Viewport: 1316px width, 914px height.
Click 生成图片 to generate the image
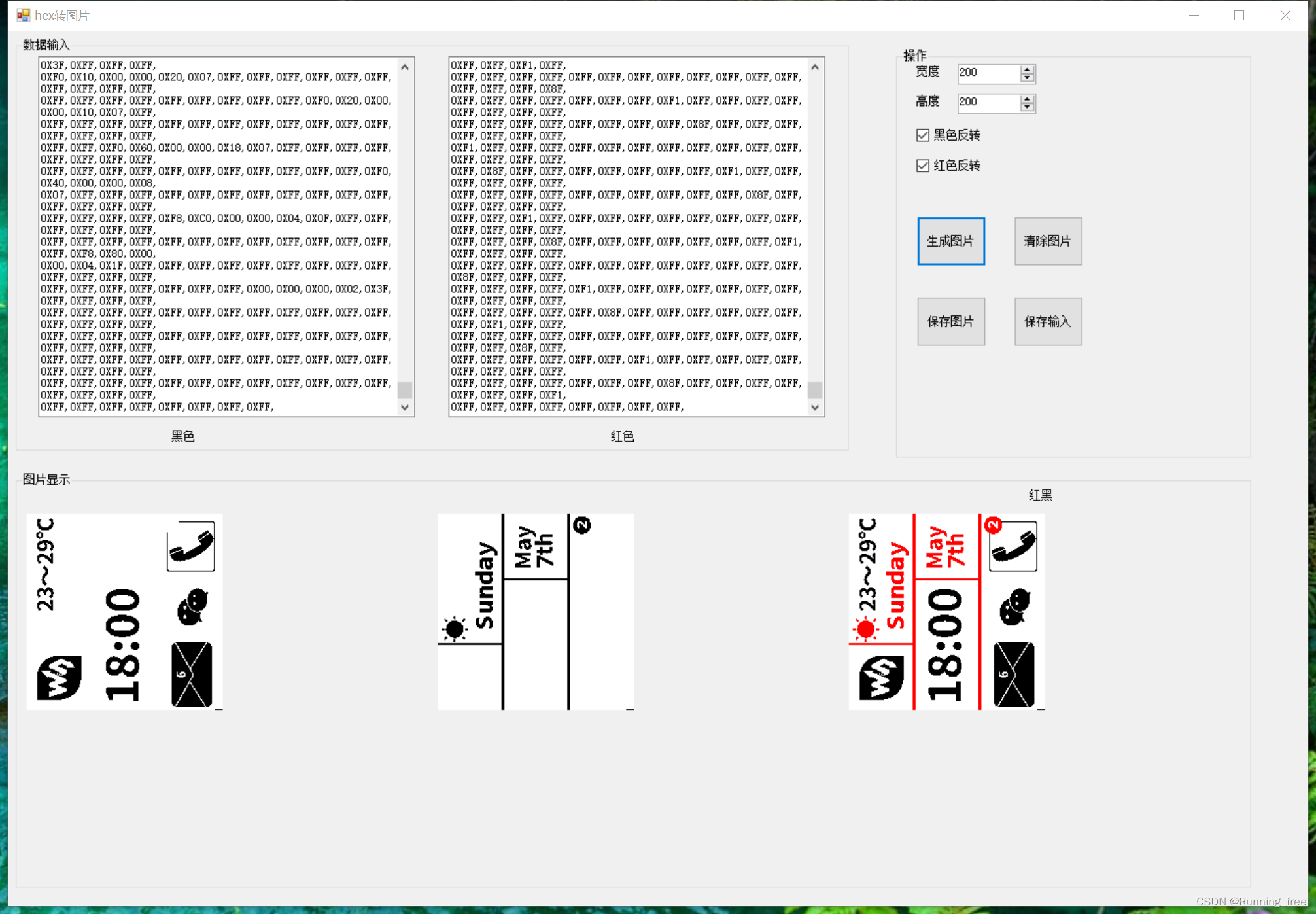(x=950, y=241)
